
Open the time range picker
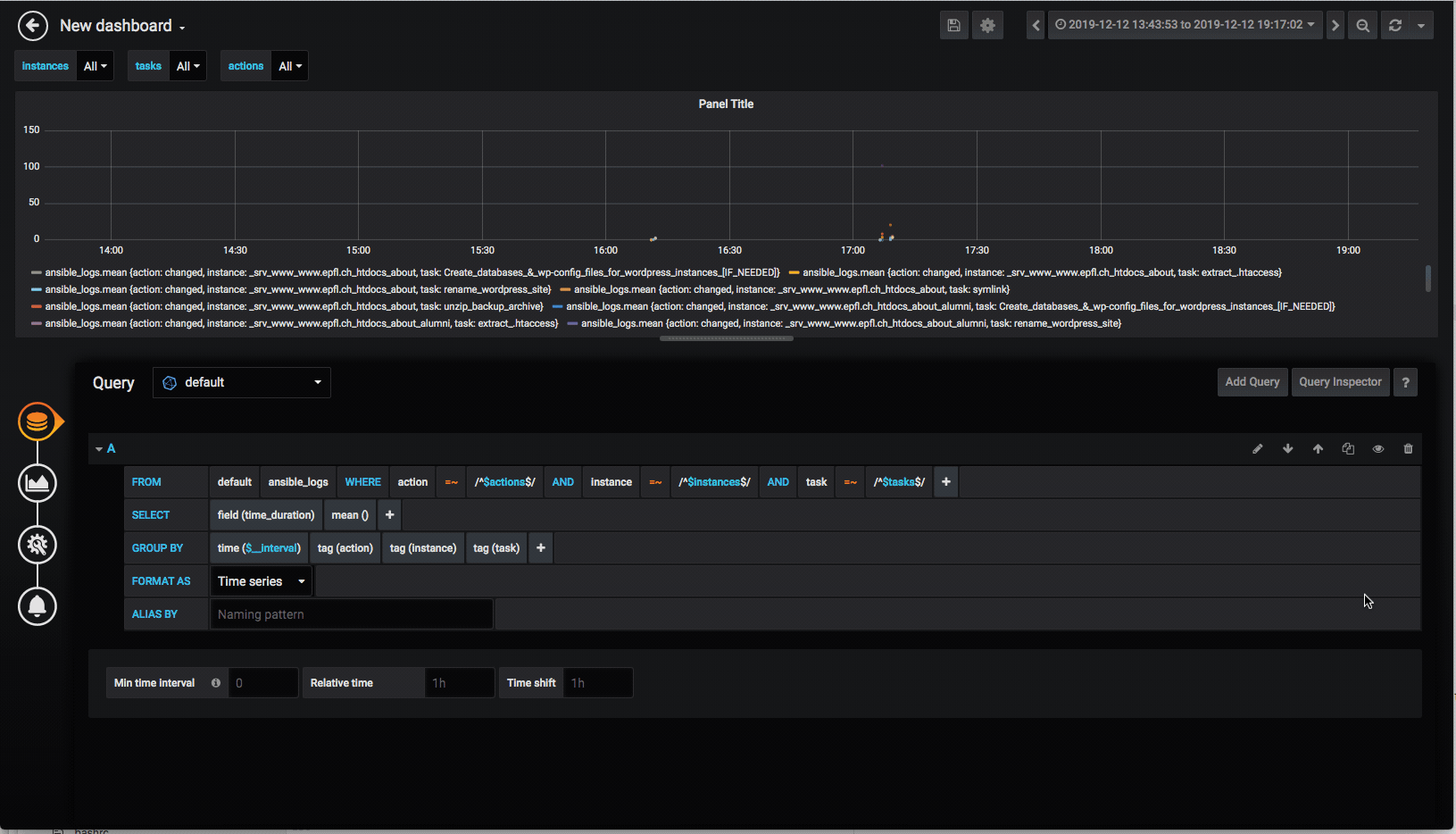[x=1185, y=25]
